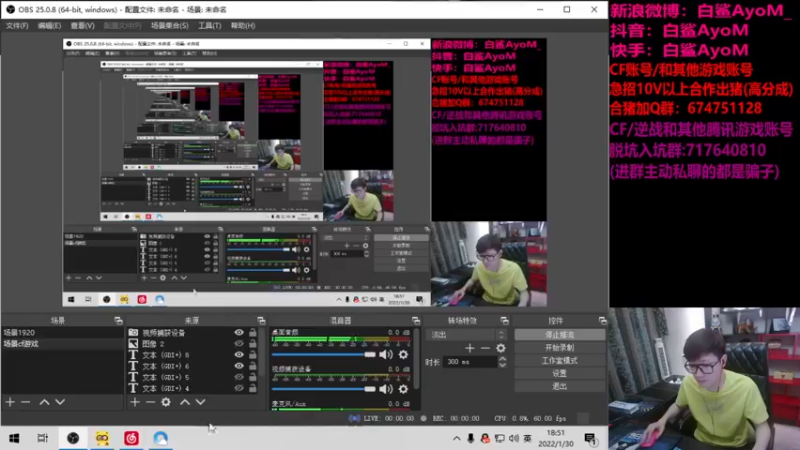Toggle the lock on 图像 2 source
Viewport: 800px width, 450px height.
click(x=253, y=344)
